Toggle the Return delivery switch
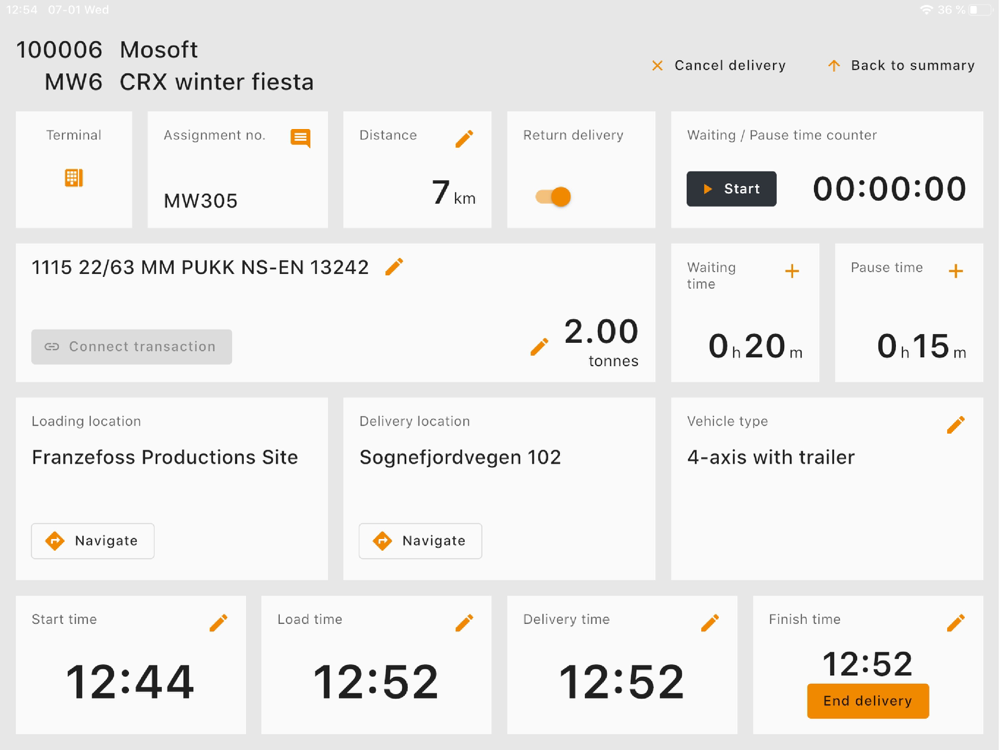1000x750 pixels. click(x=553, y=196)
